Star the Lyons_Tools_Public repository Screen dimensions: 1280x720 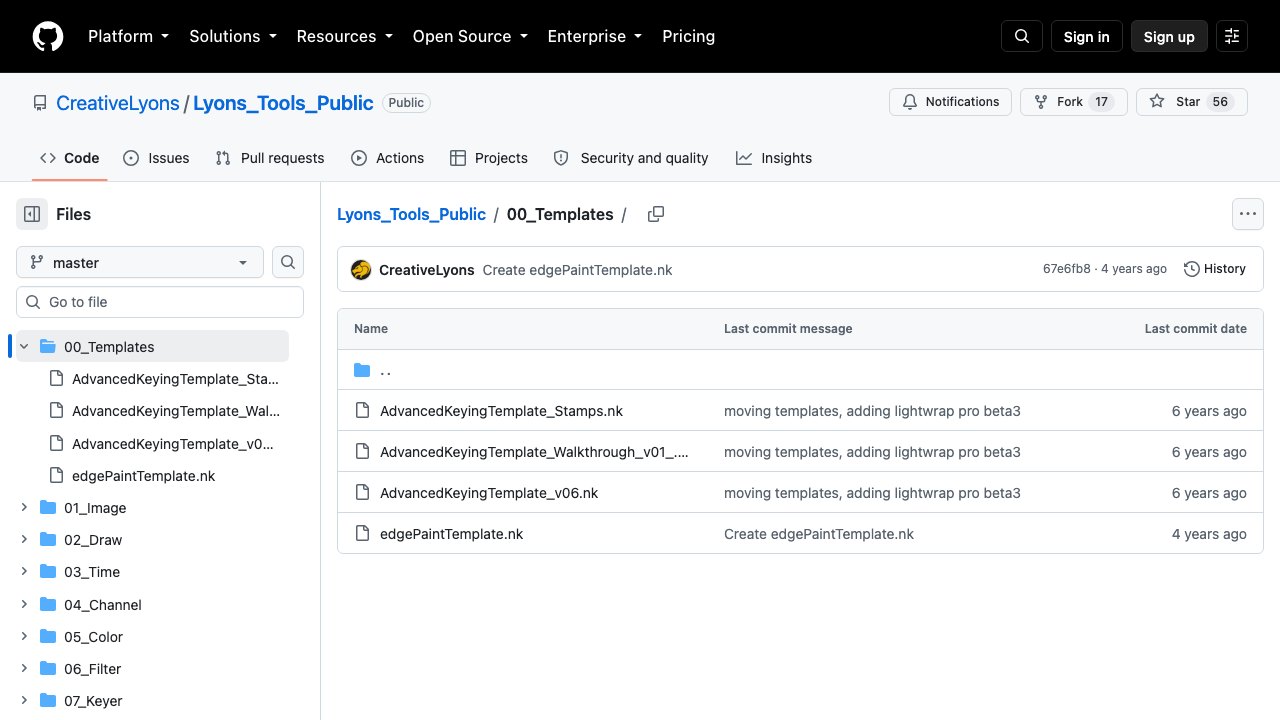pyautogui.click(x=1192, y=102)
